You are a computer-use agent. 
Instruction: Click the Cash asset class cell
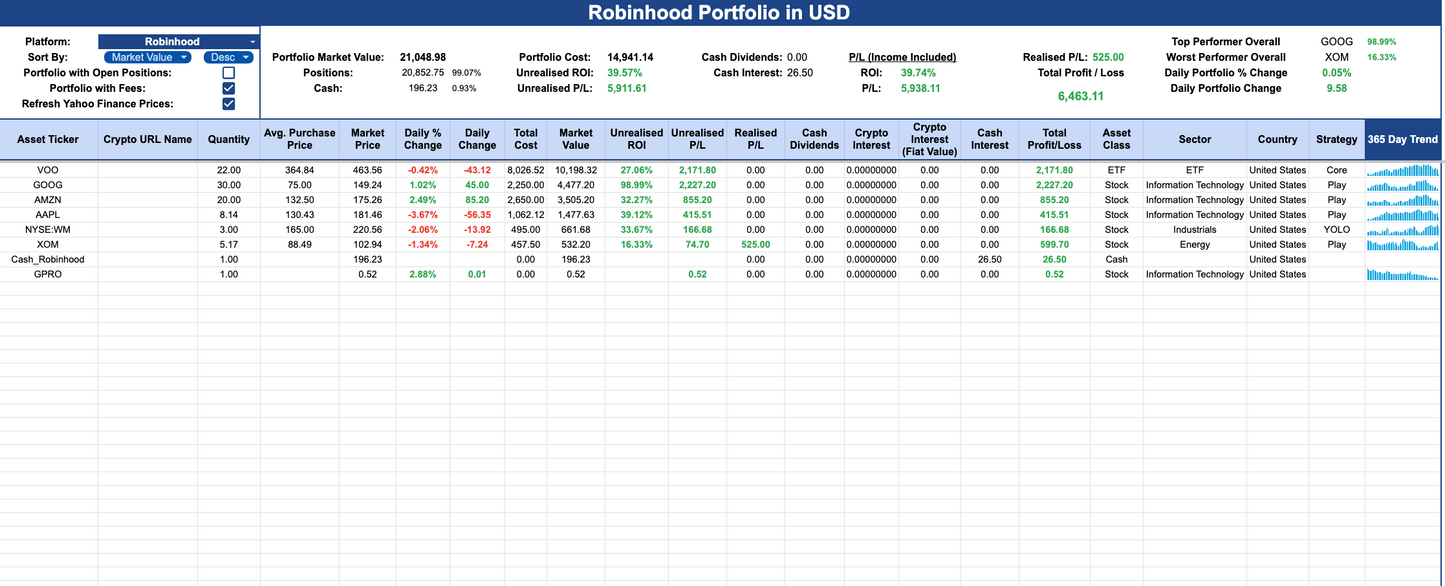tap(1117, 259)
